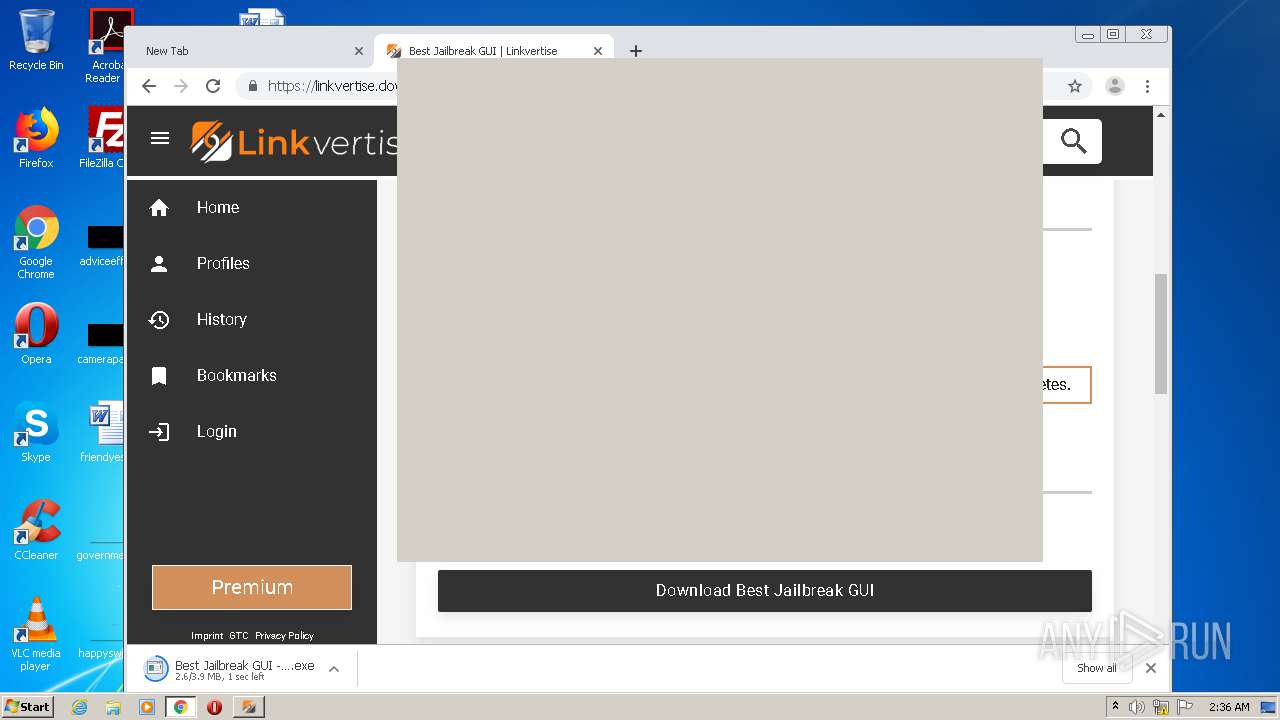Open Chrome taskbar button
Image resolution: width=1280 pixels, height=720 pixels.
tap(180, 707)
